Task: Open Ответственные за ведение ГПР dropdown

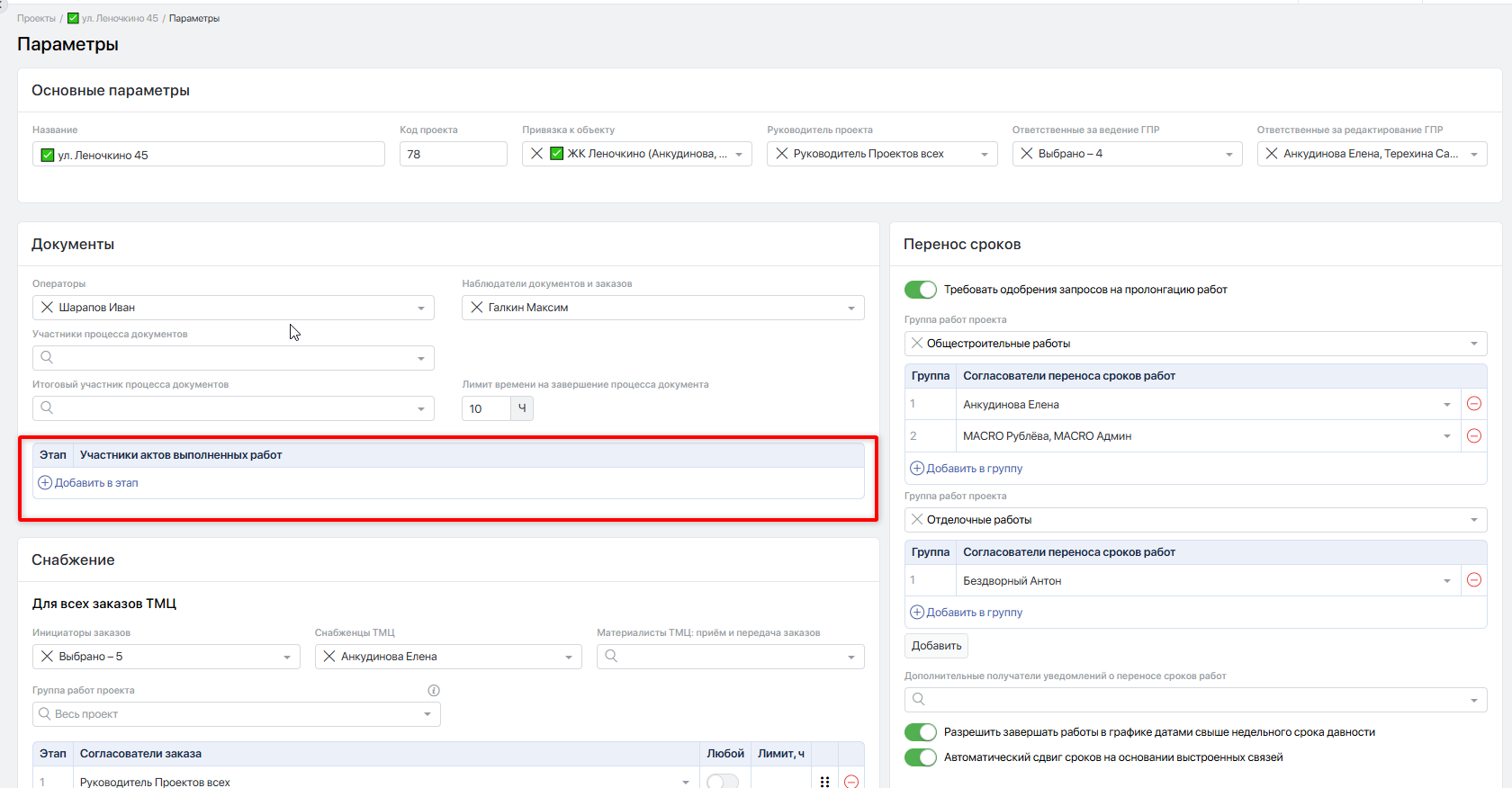Action: 1228,154
